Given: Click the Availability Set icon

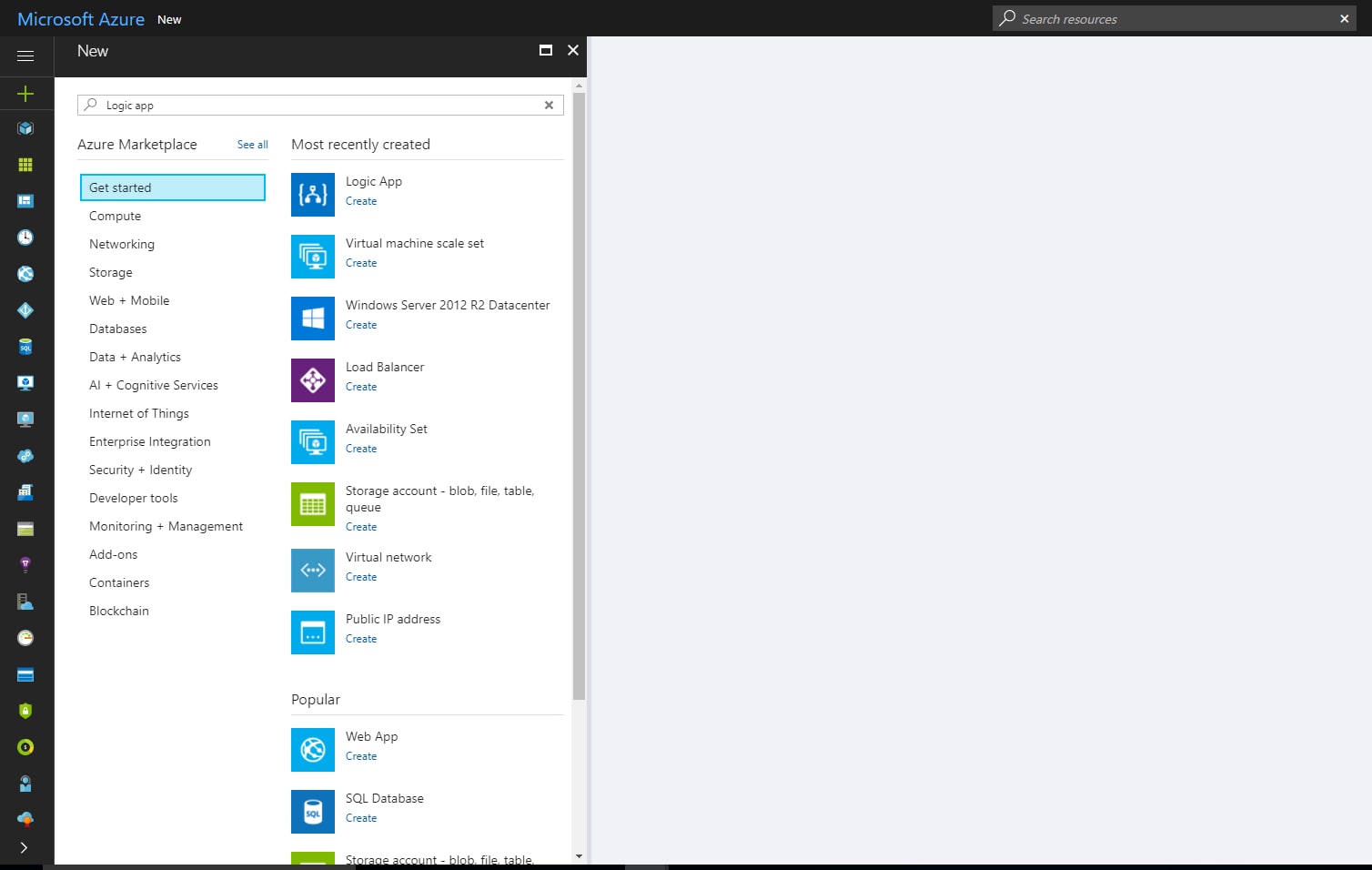Looking at the screenshot, I should point(313,442).
